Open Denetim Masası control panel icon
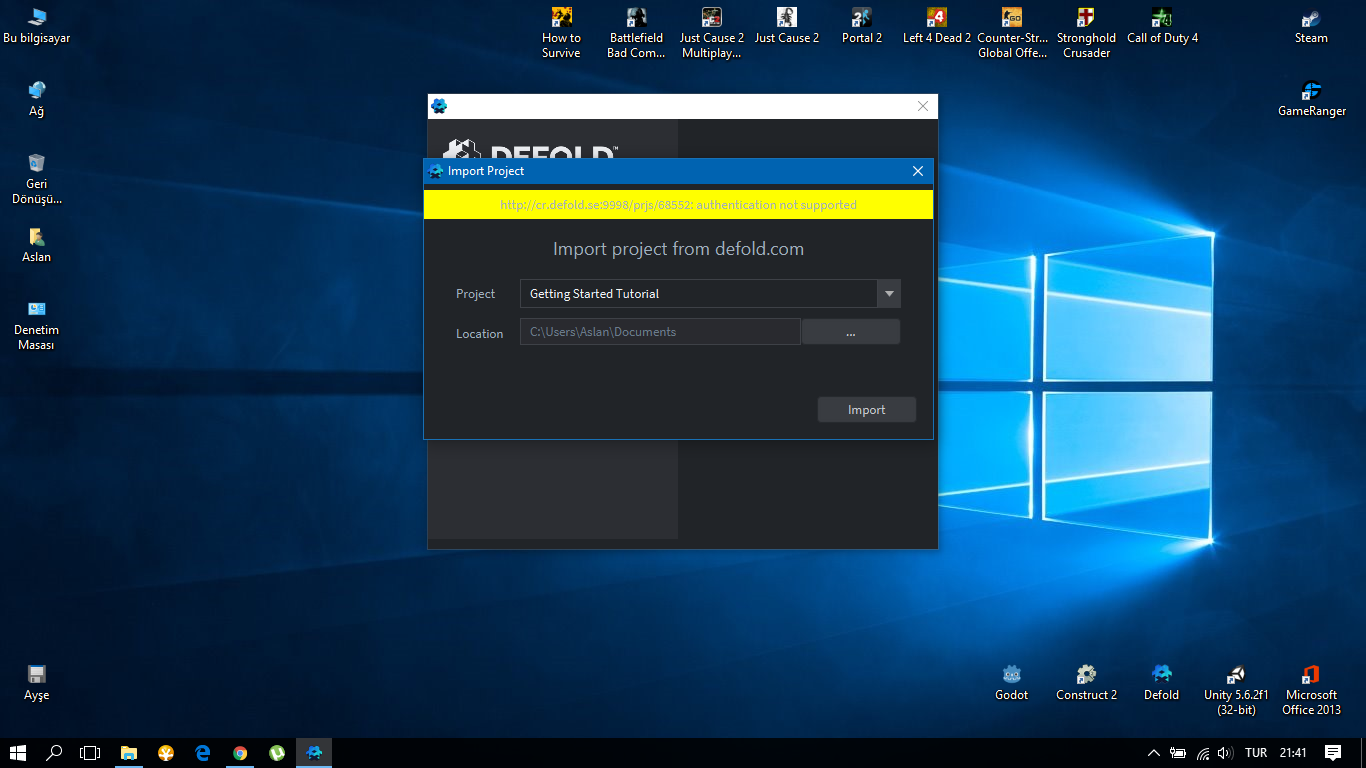1366x768 pixels. click(x=36, y=326)
